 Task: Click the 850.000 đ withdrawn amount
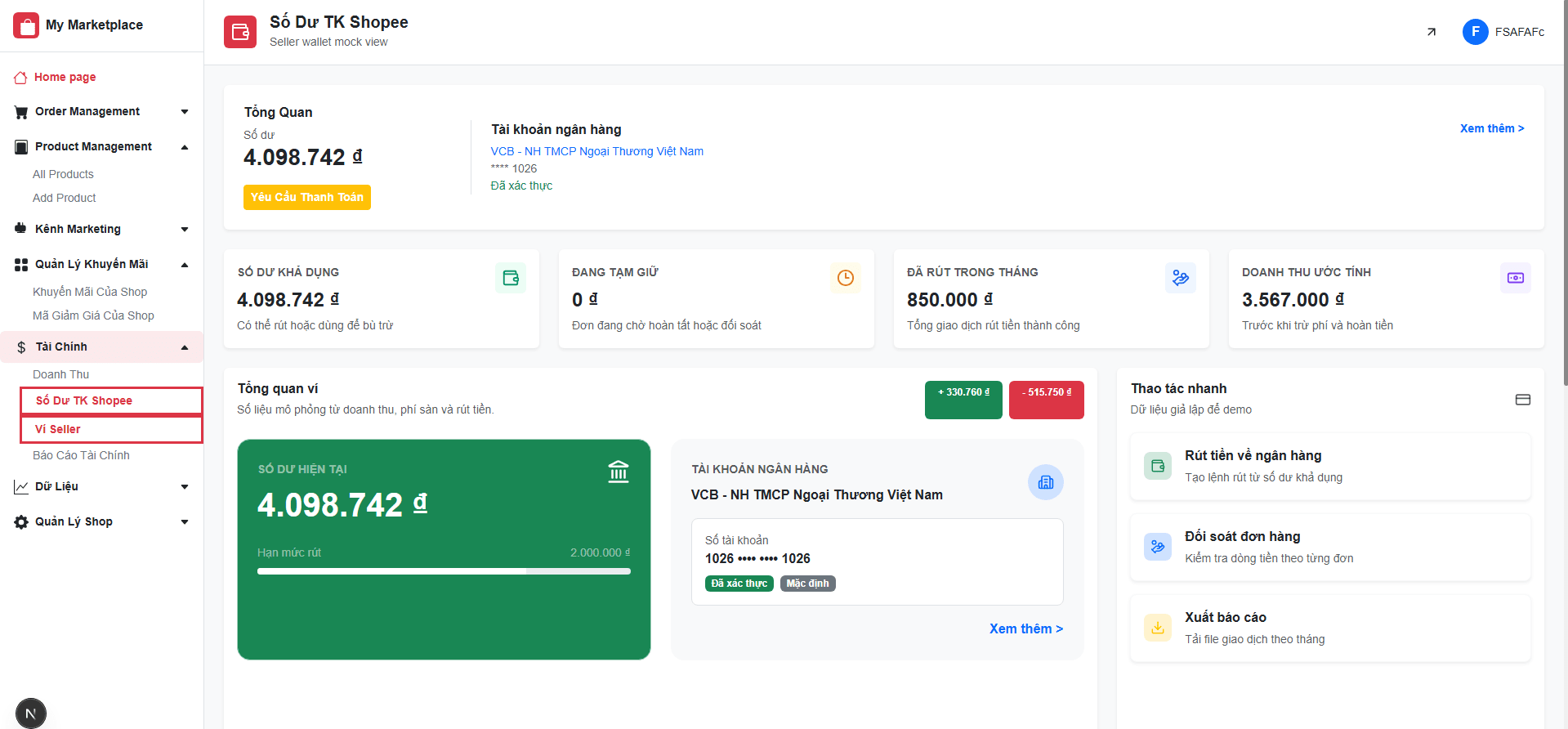[x=950, y=300]
